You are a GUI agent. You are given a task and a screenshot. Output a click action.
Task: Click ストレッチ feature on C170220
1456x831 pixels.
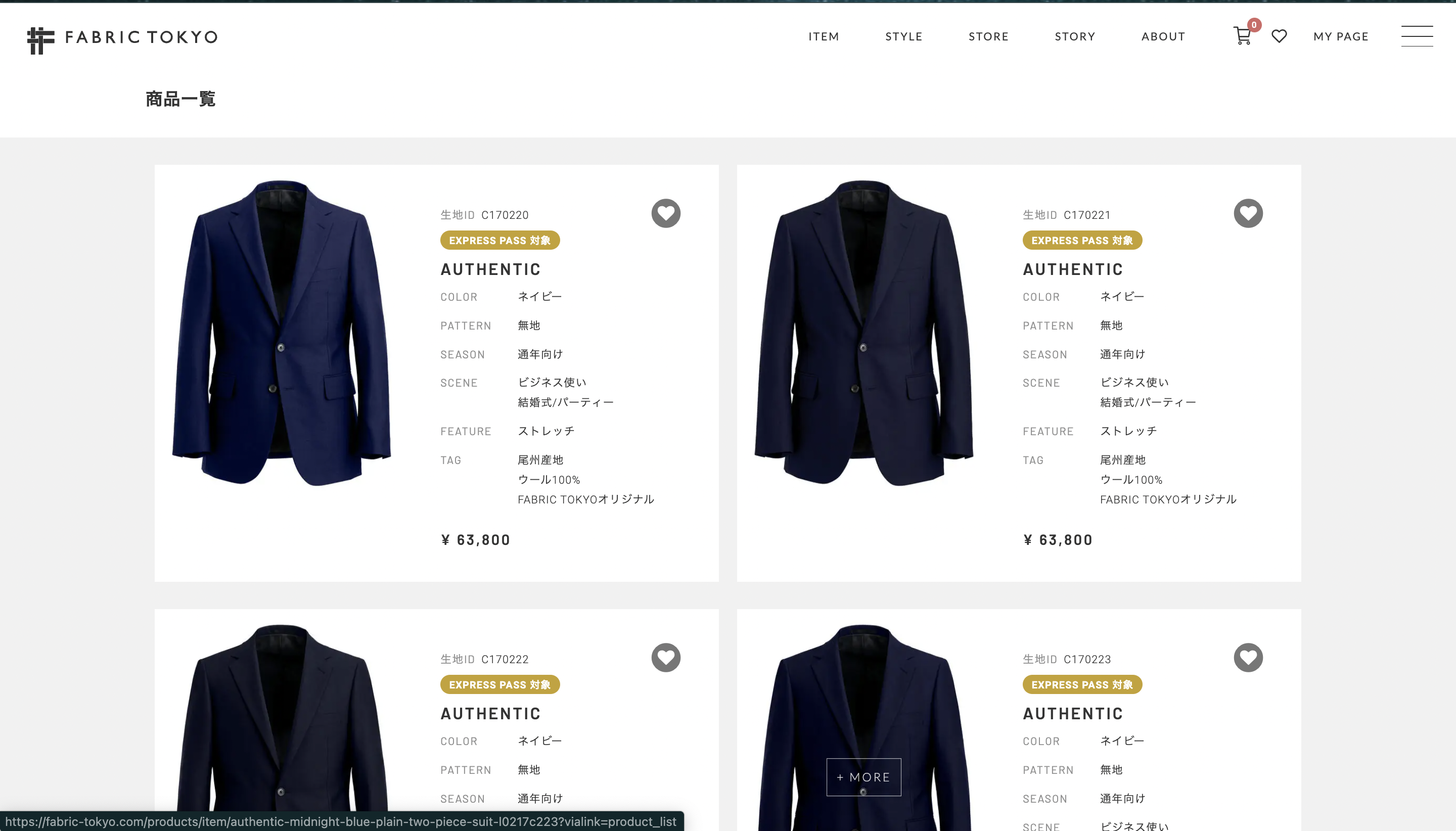click(x=545, y=431)
